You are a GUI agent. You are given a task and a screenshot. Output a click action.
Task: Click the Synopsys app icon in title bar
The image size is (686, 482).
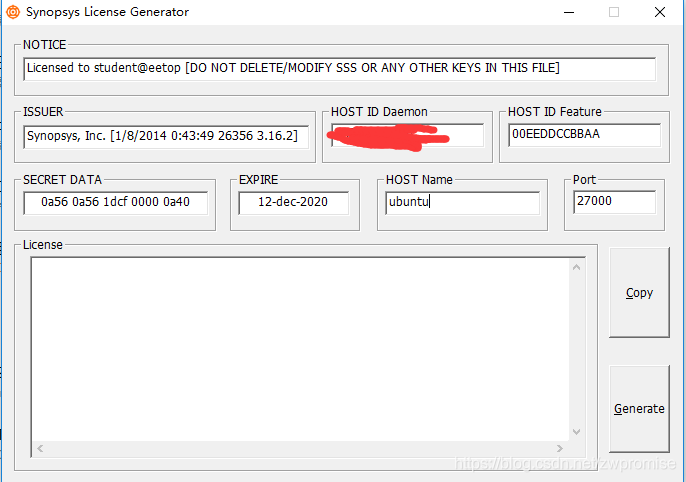click(13, 12)
